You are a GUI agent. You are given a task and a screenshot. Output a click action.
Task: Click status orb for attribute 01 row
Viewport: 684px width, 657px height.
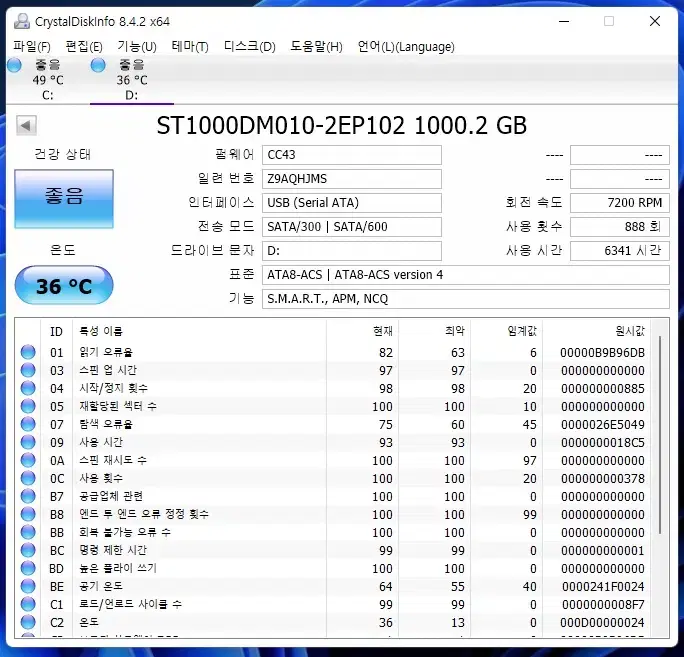click(28, 352)
